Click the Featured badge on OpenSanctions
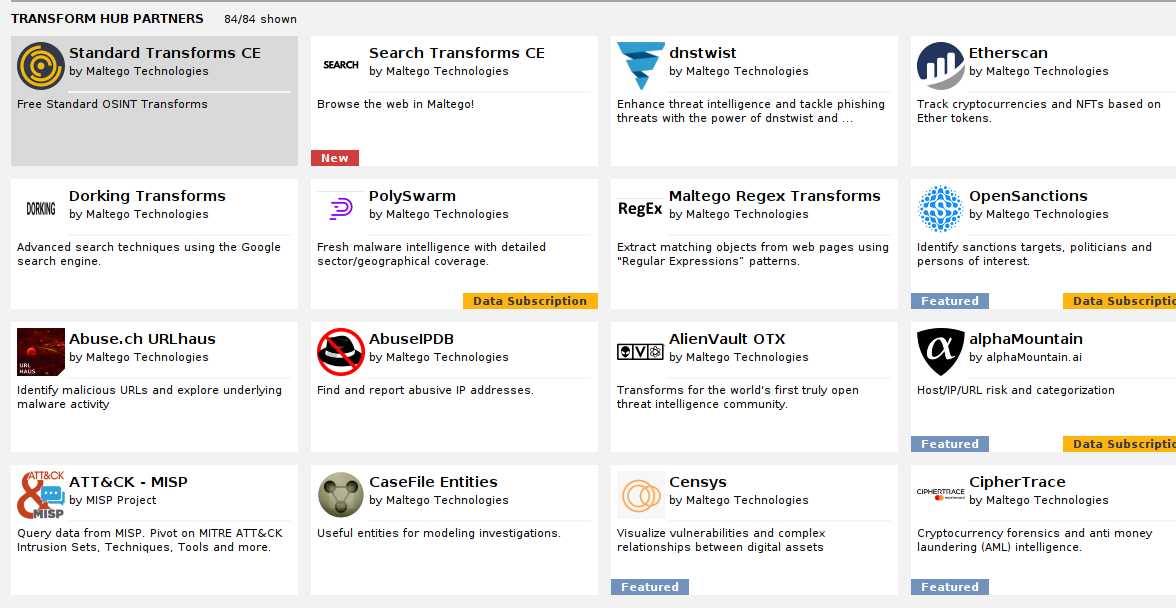This screenshot has width=1176, height=608. pos(950,301)
